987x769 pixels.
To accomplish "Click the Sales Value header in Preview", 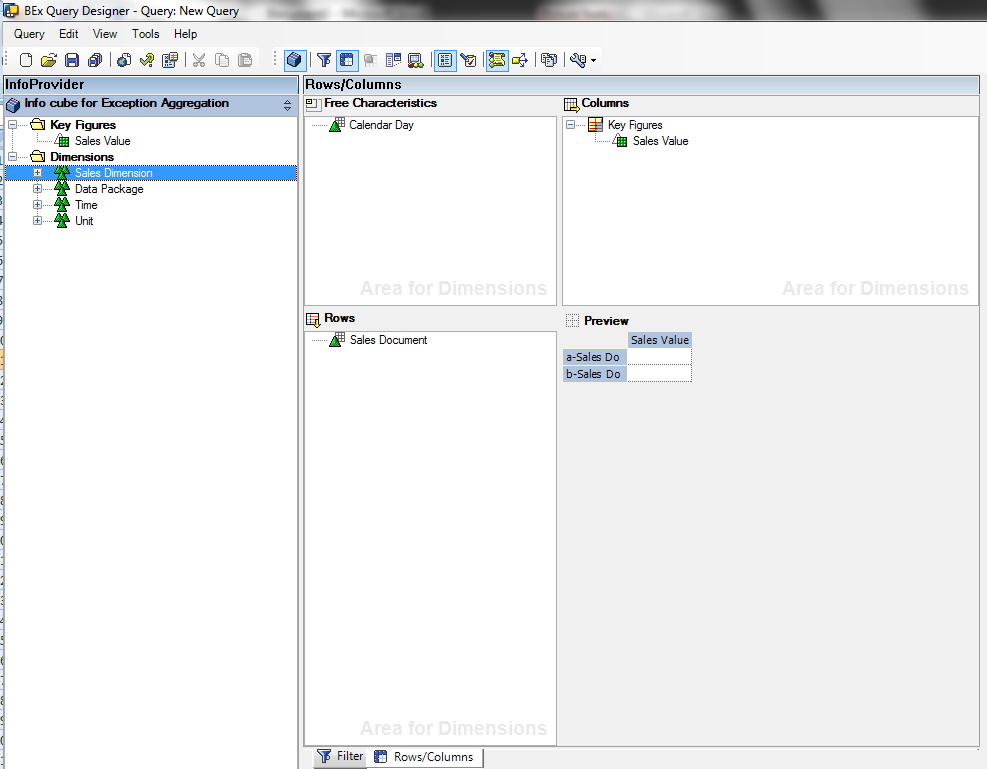I will point(660,340).
